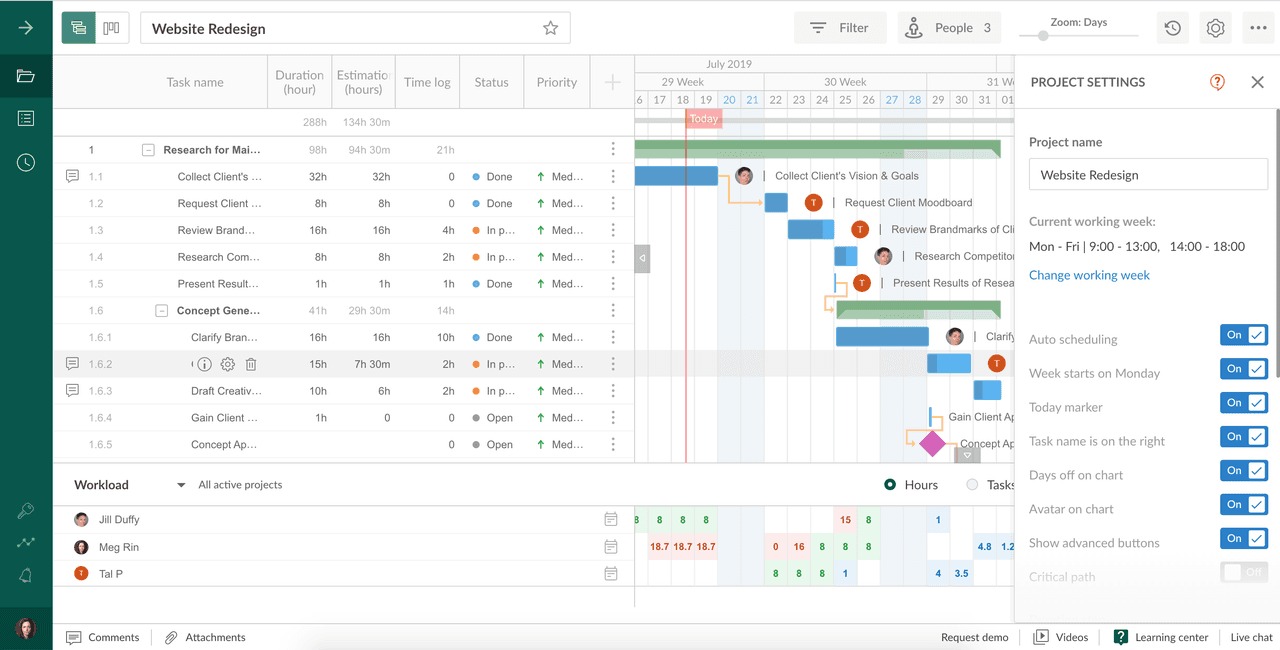Switch to the board view icon
The width and height of the screenshot is (1280, 650).
coord(112,28)
